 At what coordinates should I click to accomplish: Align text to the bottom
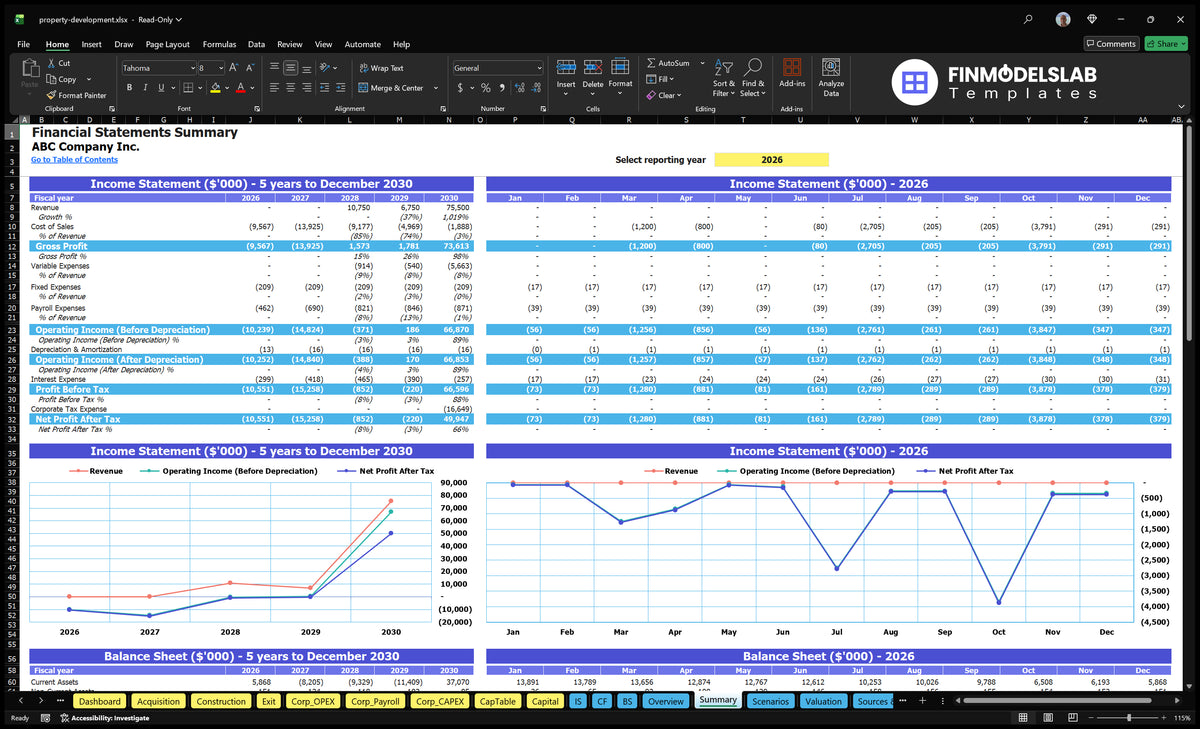[307, 68]
